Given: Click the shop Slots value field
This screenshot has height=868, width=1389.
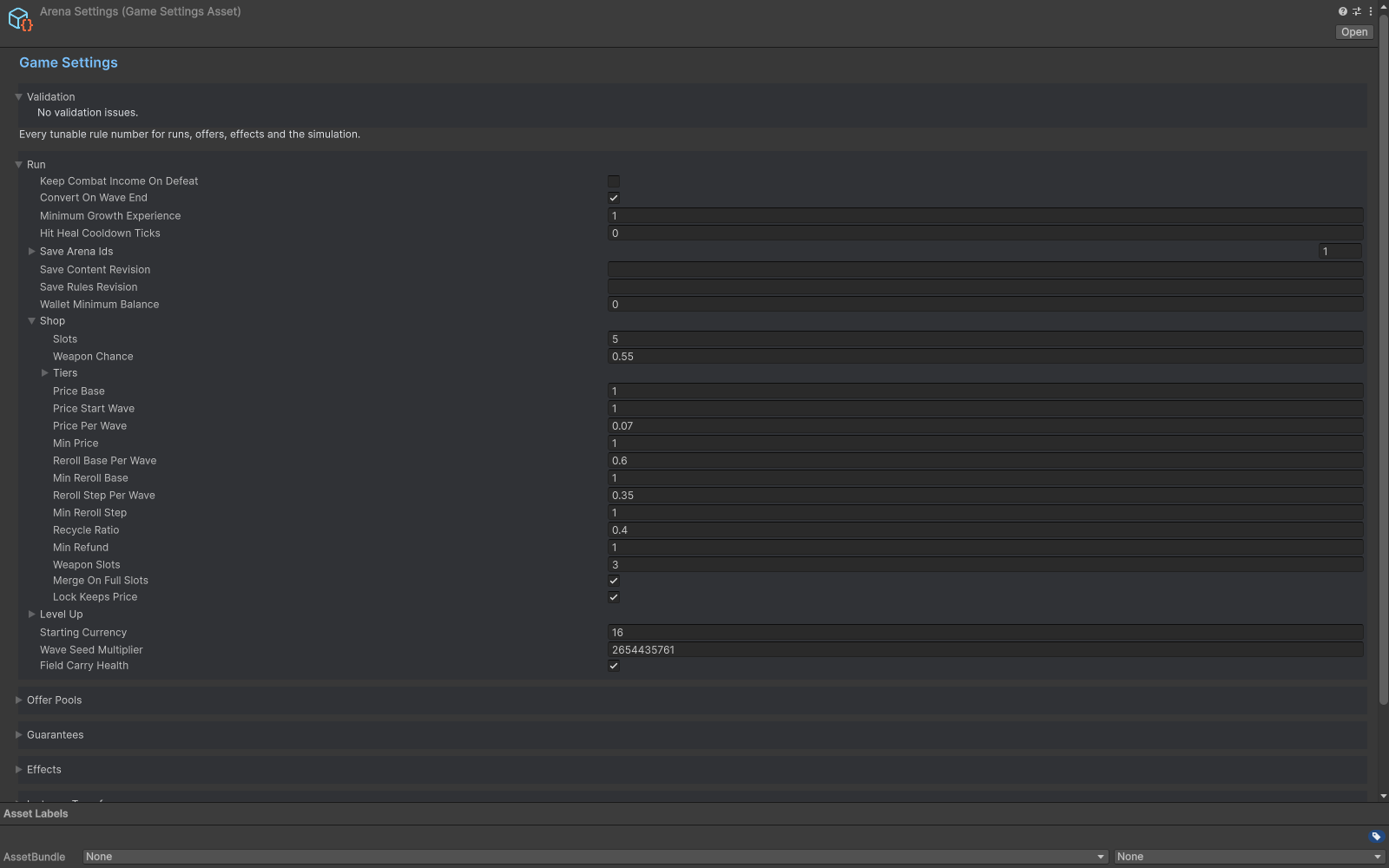Looking at the screenshot, I should [985, 339].
